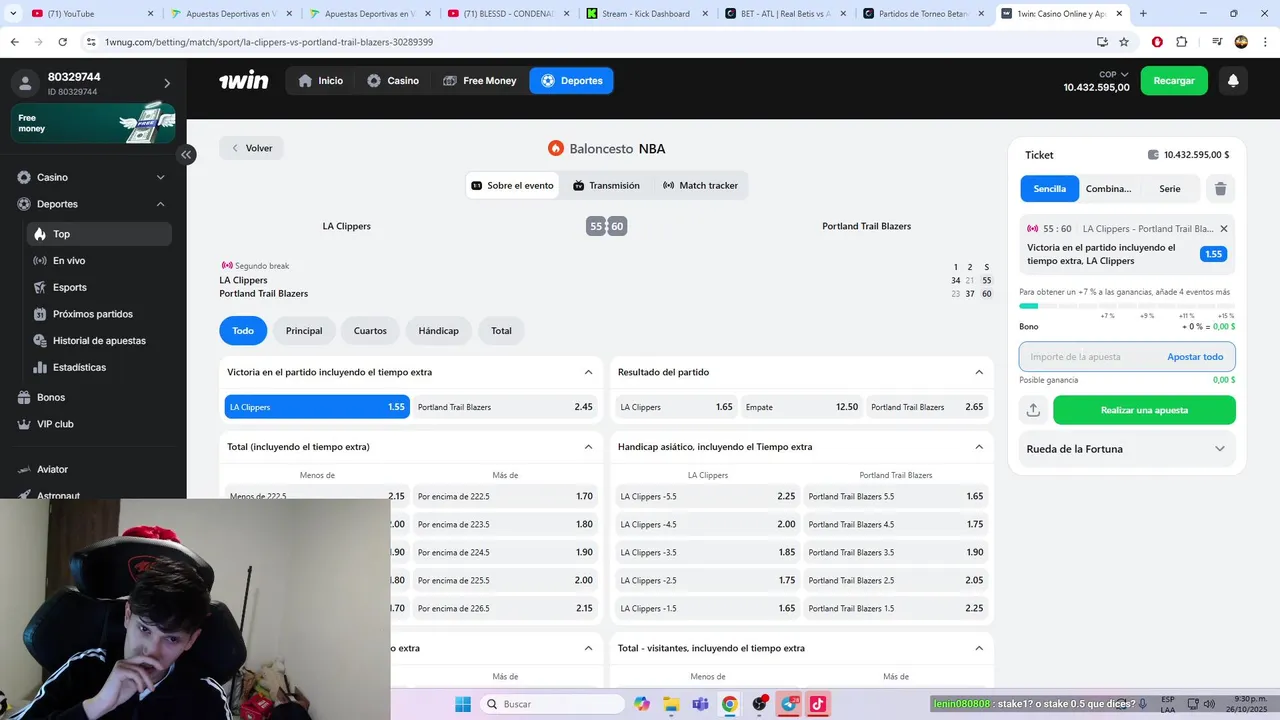Choose Combinada ticket type
The width and height of the screenshot is (1280, 720).
pyautogui.click(x=1108, y=188)
